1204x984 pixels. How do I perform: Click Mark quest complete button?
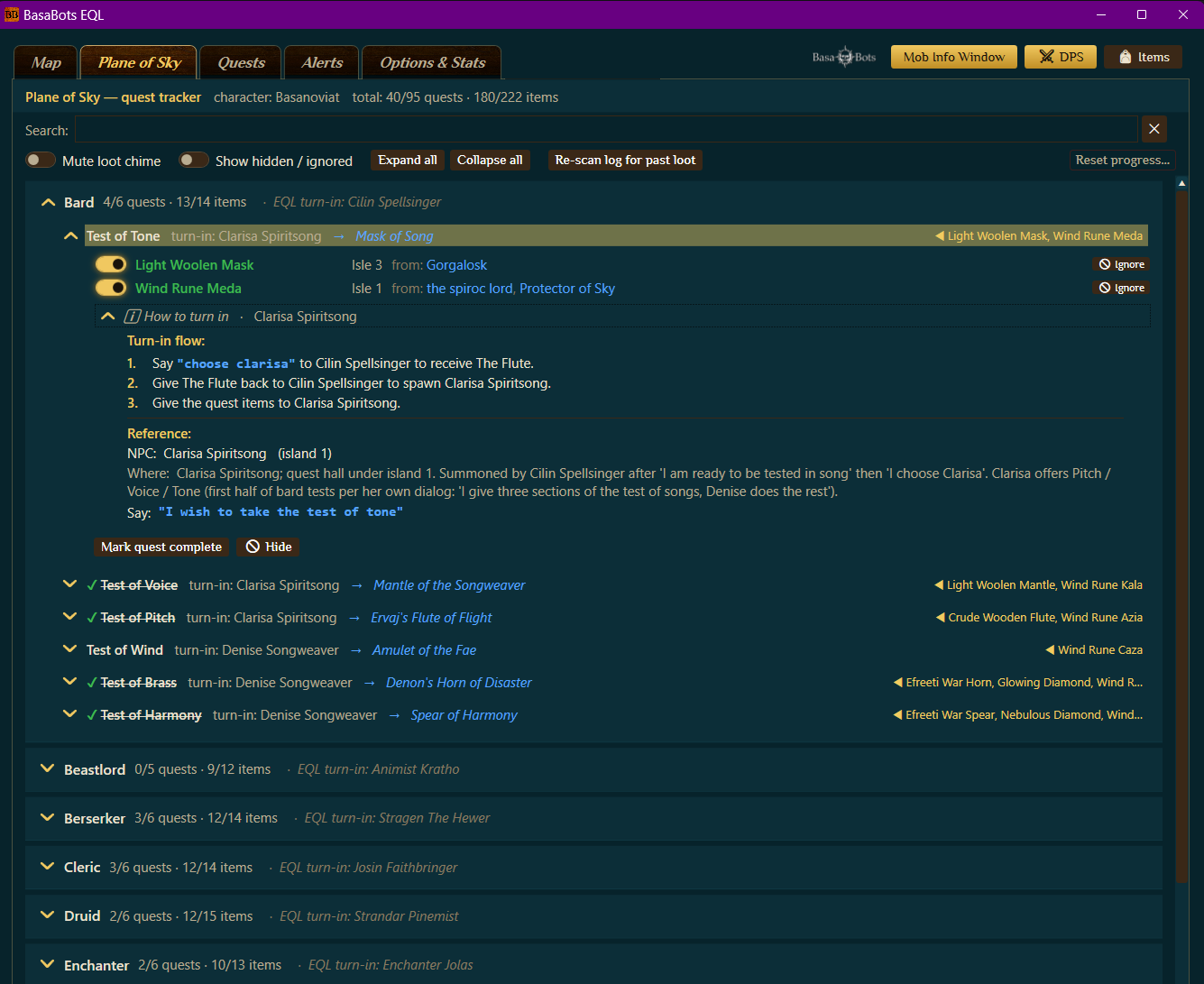tap(161, 547)
